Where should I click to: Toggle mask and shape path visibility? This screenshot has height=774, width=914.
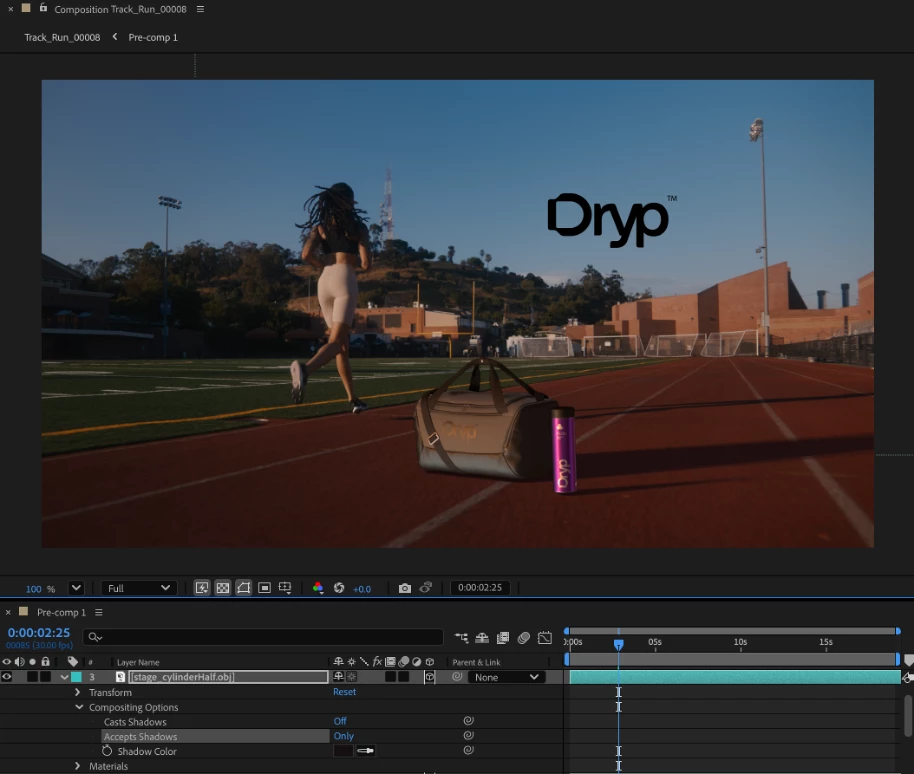244,587
